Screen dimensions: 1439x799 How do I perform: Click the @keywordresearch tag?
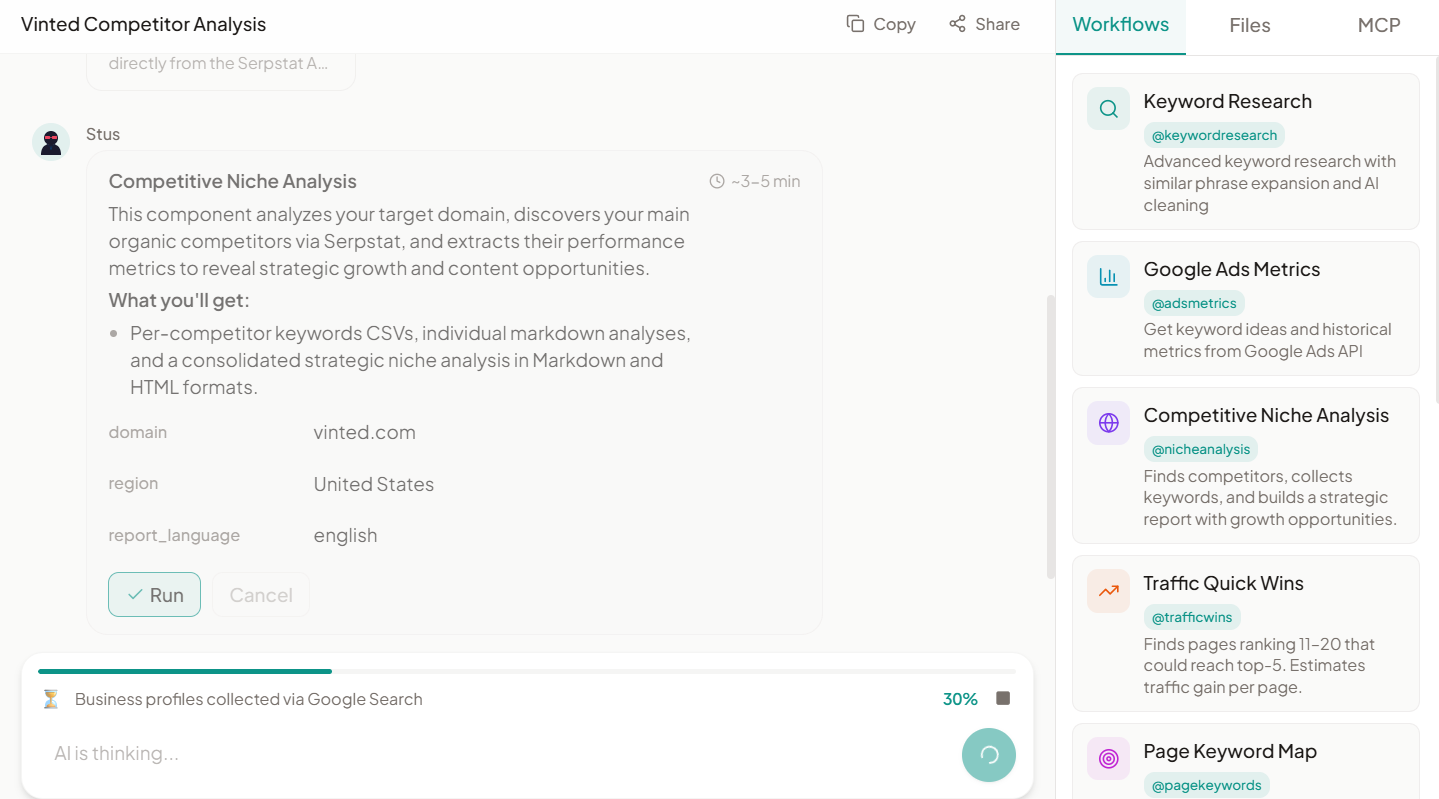(x=1214, y=135)
